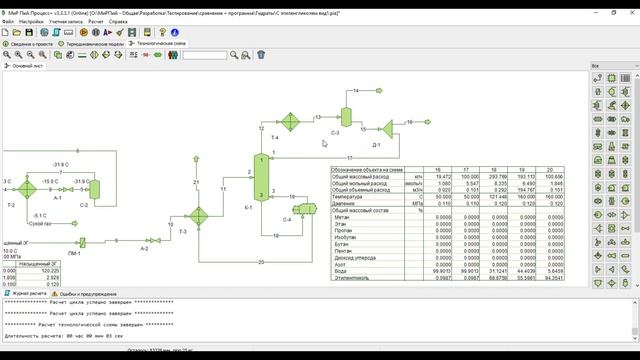This screenshot has height=360, width=640.
Task: Click the checkmark pencil toolbar icon
Action: (x=120, y=32)
